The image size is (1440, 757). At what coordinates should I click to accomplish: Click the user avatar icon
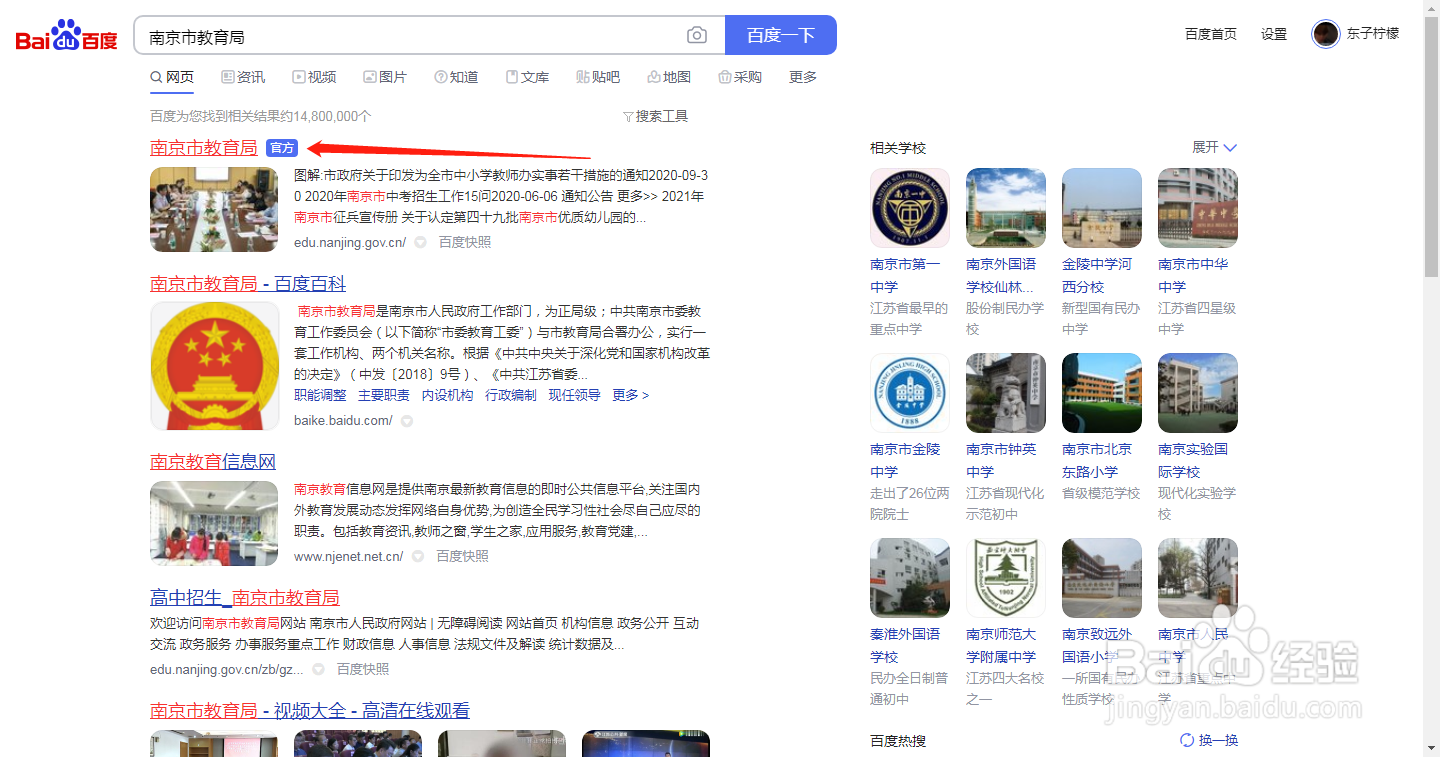pyautogui.click(x=1326, y=34)
